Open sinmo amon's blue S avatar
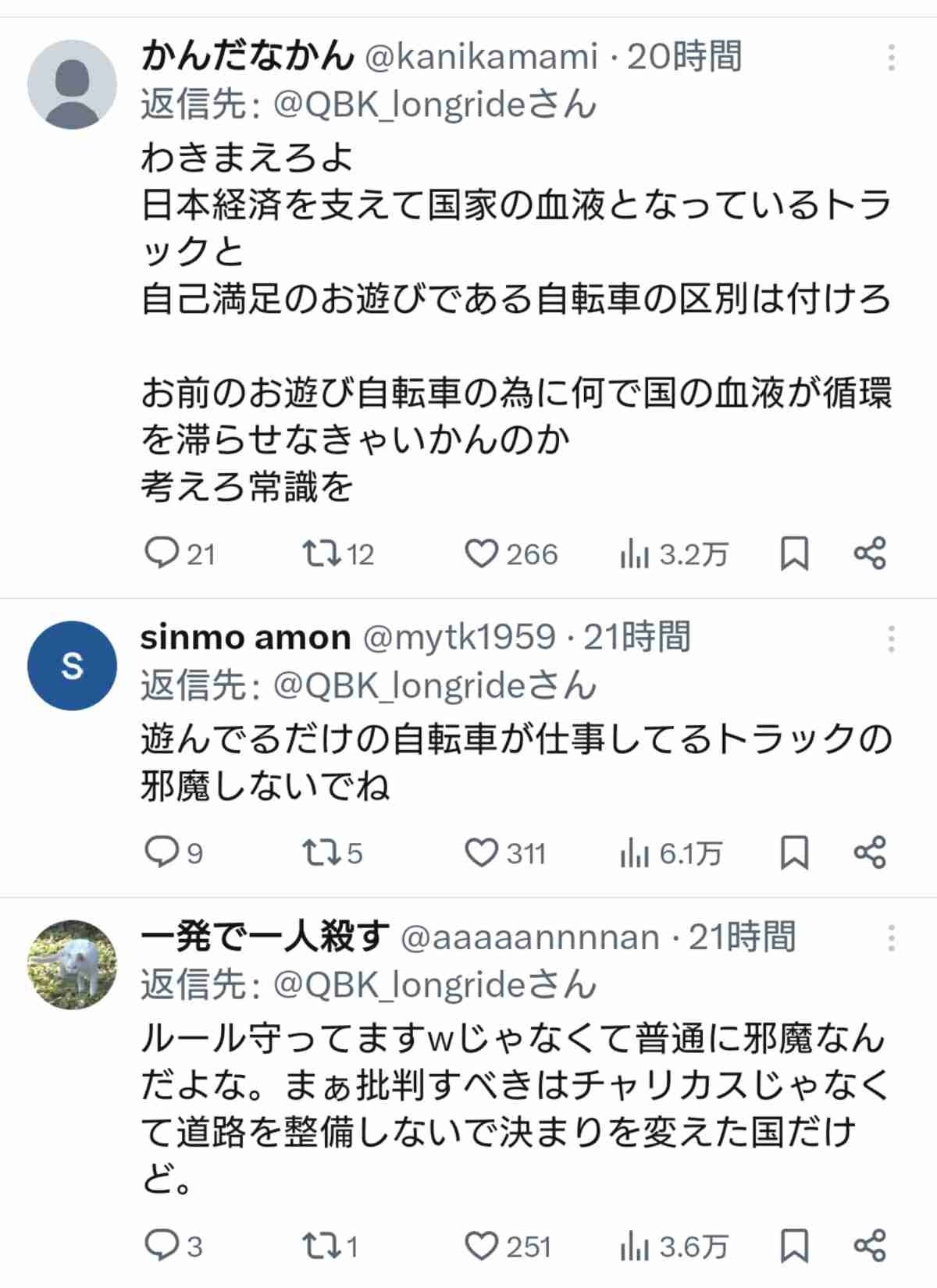937x1288 pixels. click(x=72, y=665)
